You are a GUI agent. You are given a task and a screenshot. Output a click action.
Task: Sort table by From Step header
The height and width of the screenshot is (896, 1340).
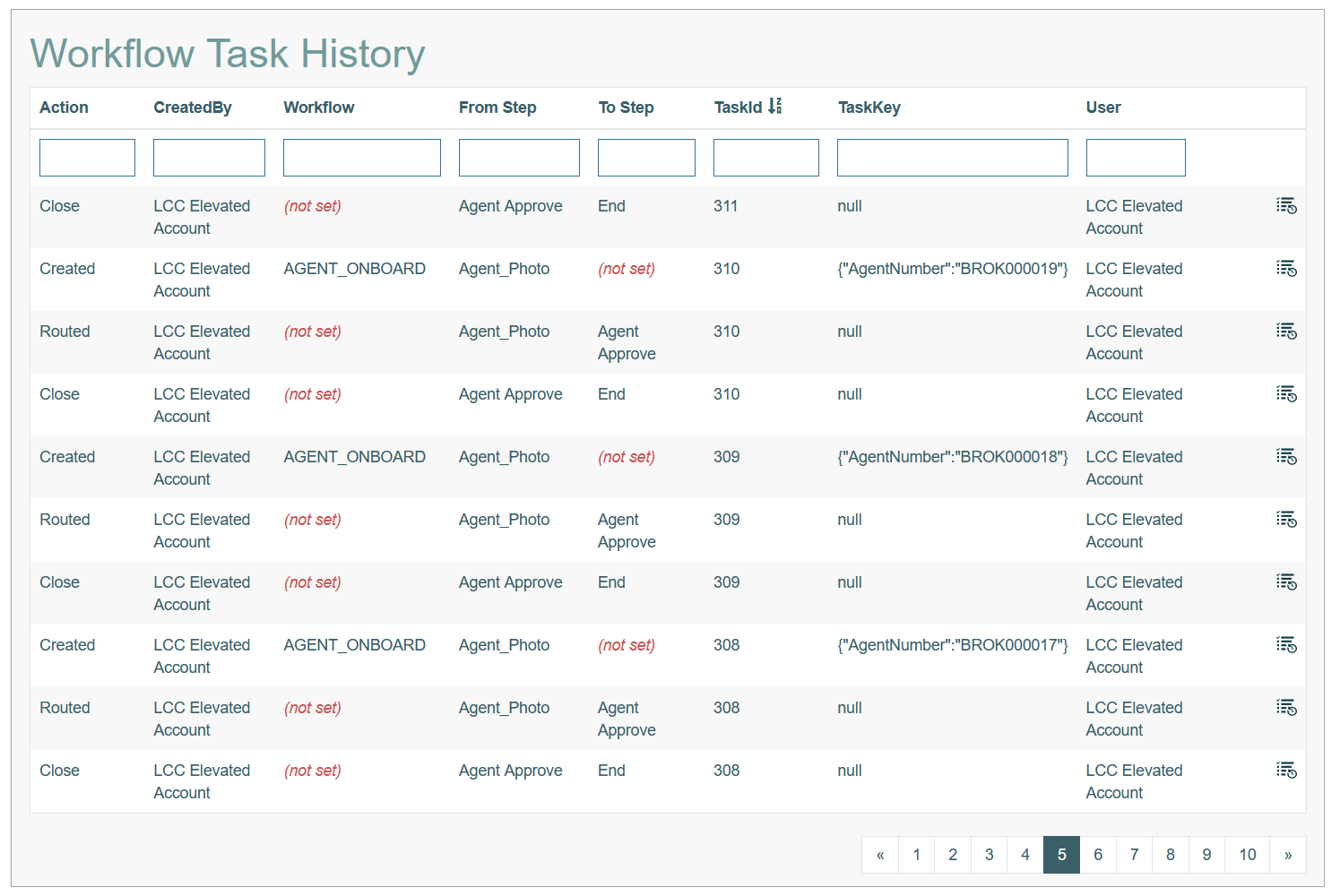497,108
